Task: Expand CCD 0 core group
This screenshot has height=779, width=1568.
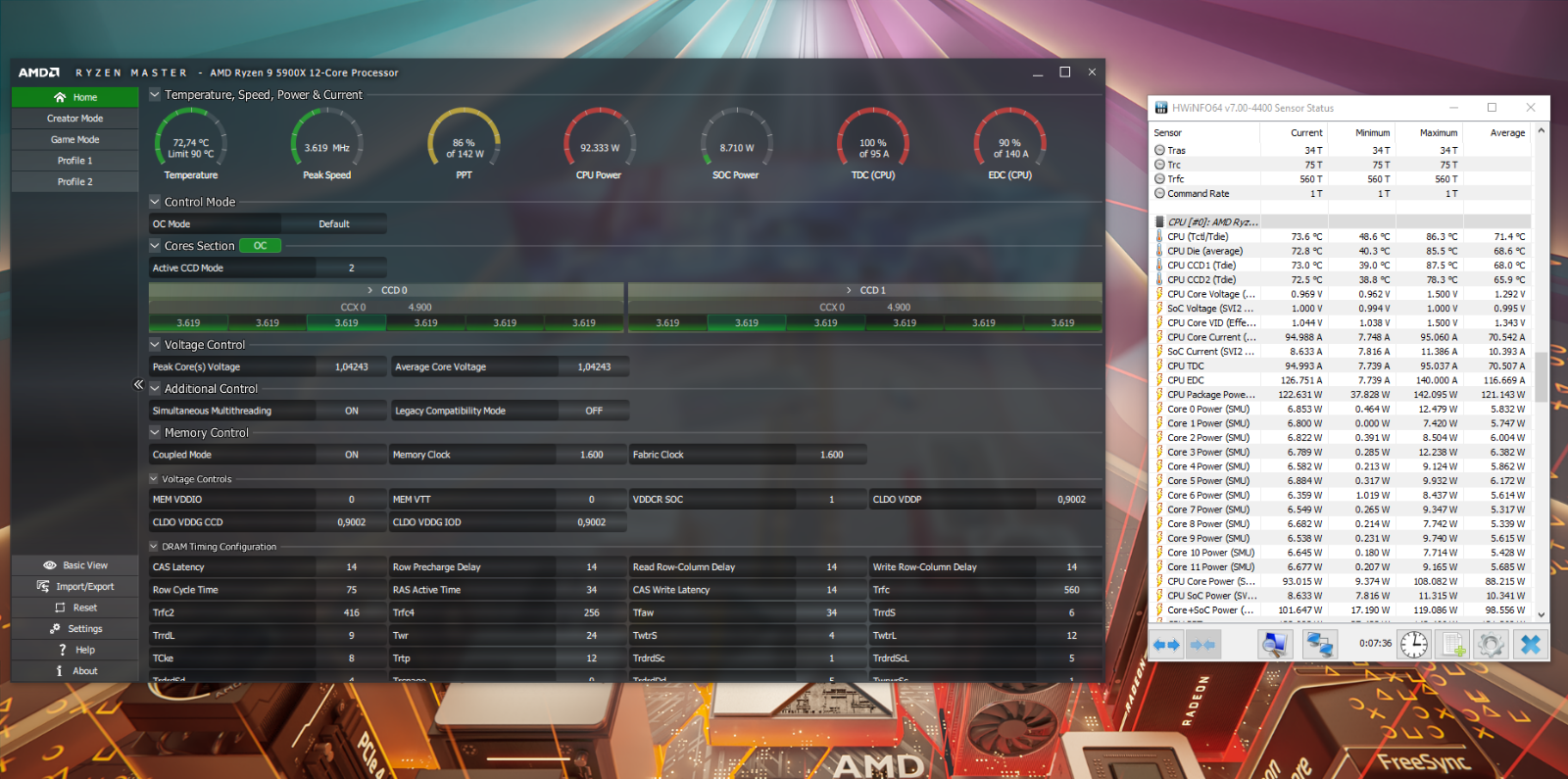Action: [370, 290]
